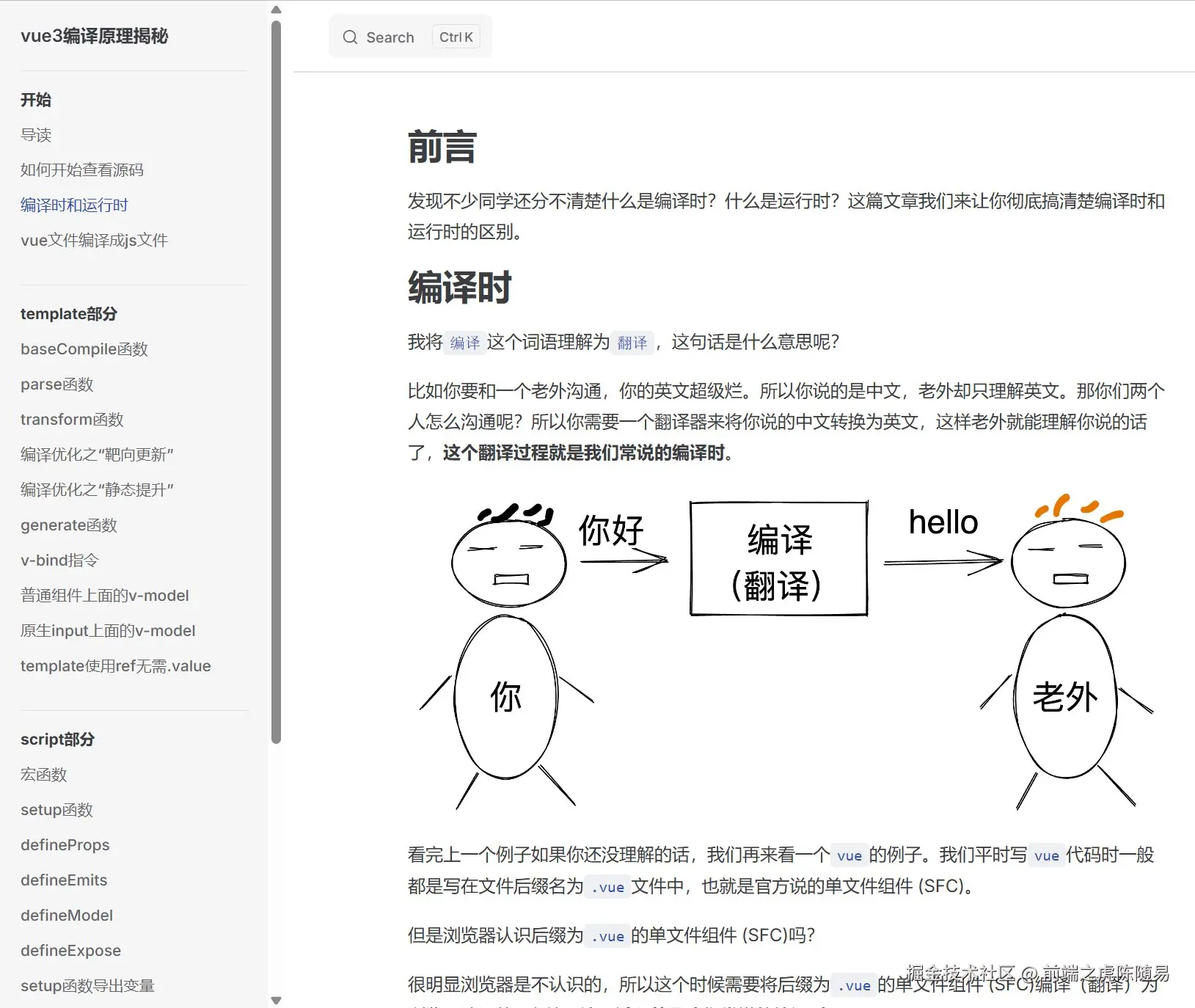Click the site title vue3编译原理揭秘
The image size is (1195, 1008).
(94, 36)
